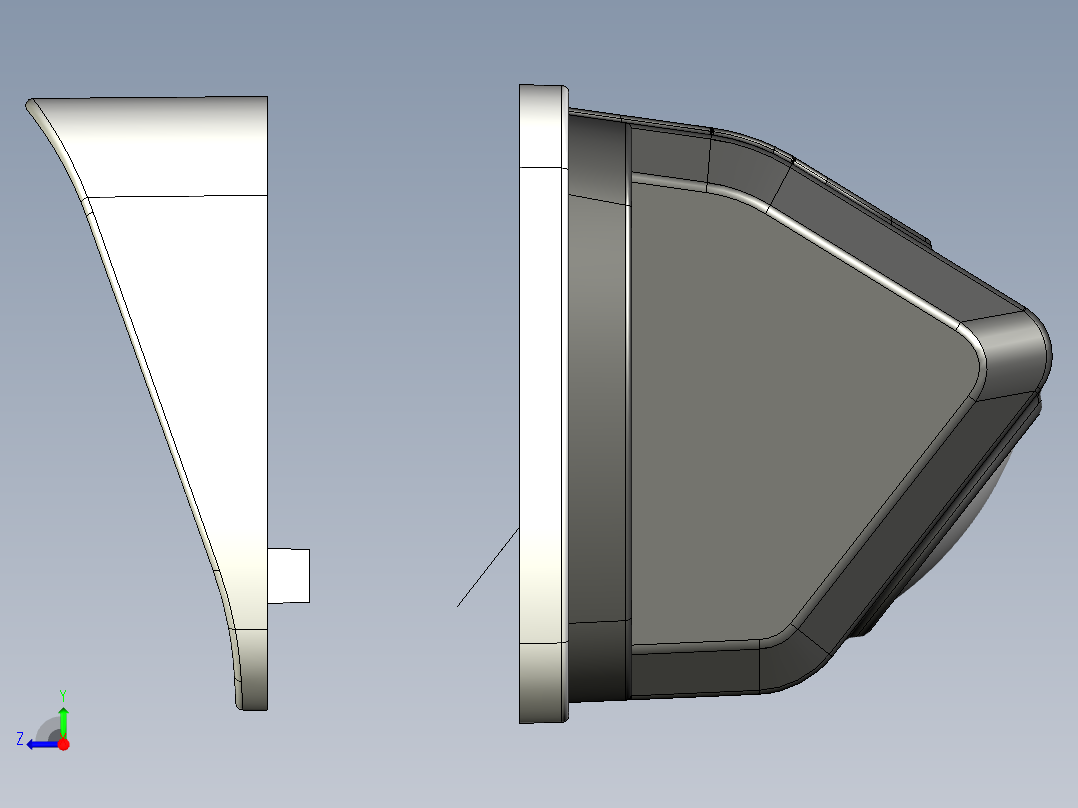Screen dimensions: 1078x808
Task: Click the green Y axis arrow
Action: [63, 722]
